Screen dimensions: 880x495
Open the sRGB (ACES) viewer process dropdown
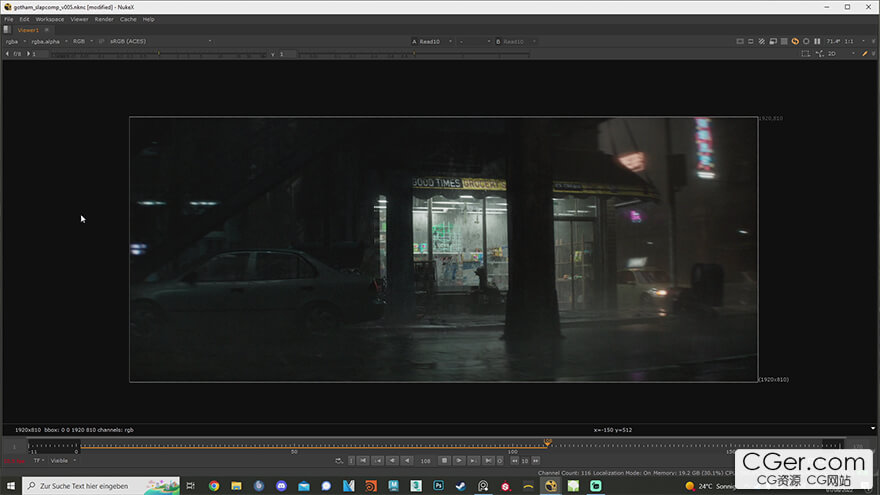[x=161, y=41]
